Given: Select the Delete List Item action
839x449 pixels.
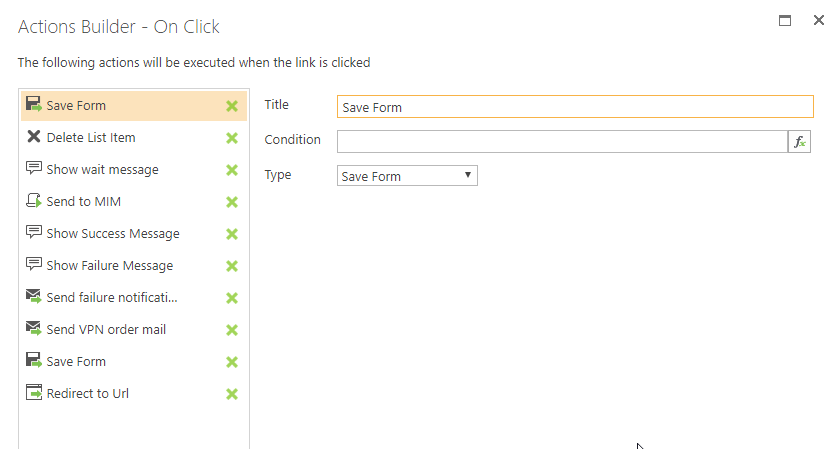Looking at the screenshot, I should (90, 138).
